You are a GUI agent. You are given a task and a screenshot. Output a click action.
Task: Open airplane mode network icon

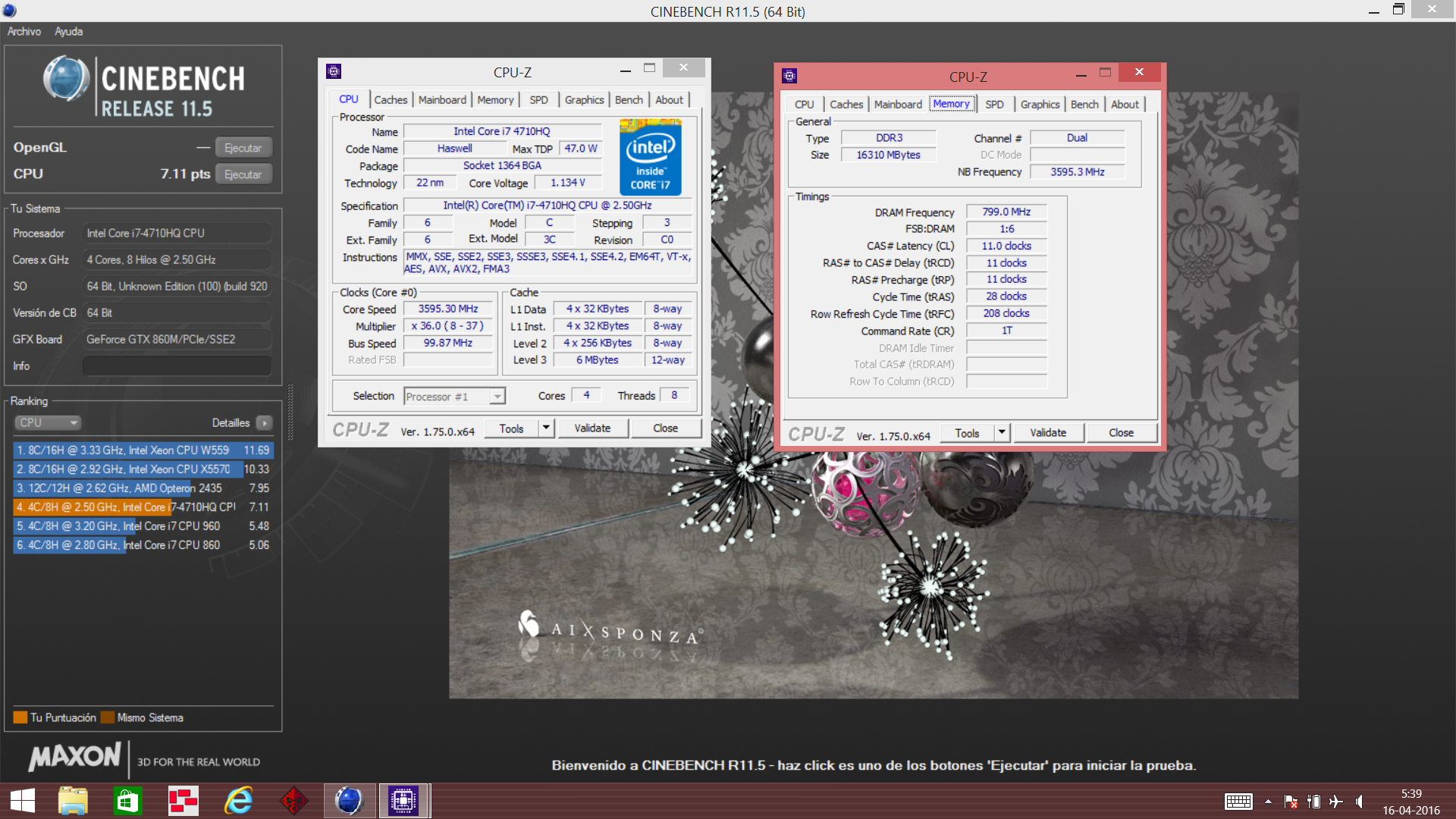[x=1336, y=802]
